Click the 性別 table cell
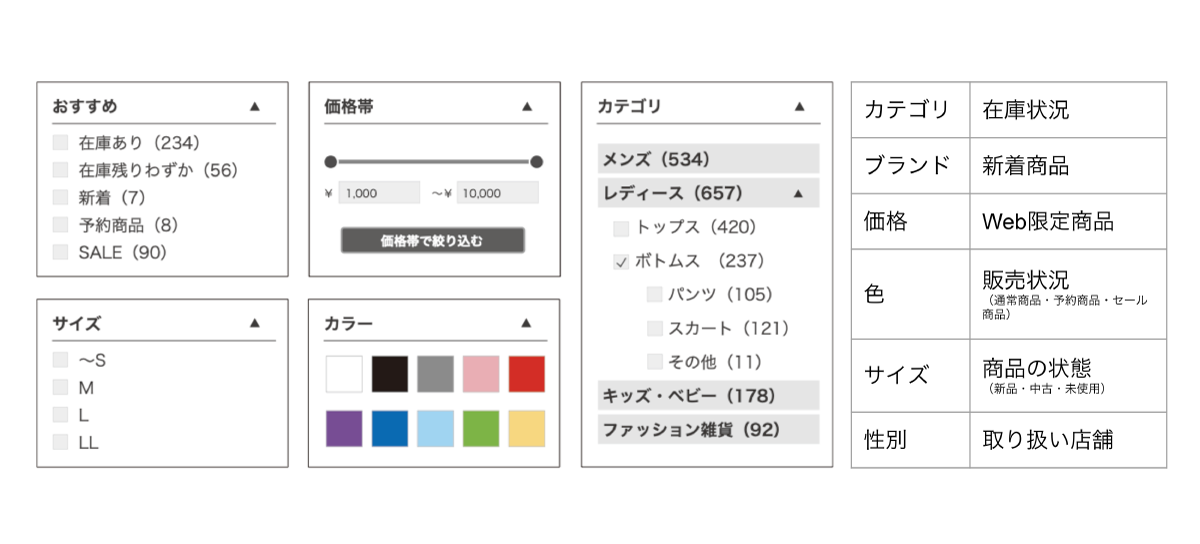 pyautogui.click(x=910, y=440)
